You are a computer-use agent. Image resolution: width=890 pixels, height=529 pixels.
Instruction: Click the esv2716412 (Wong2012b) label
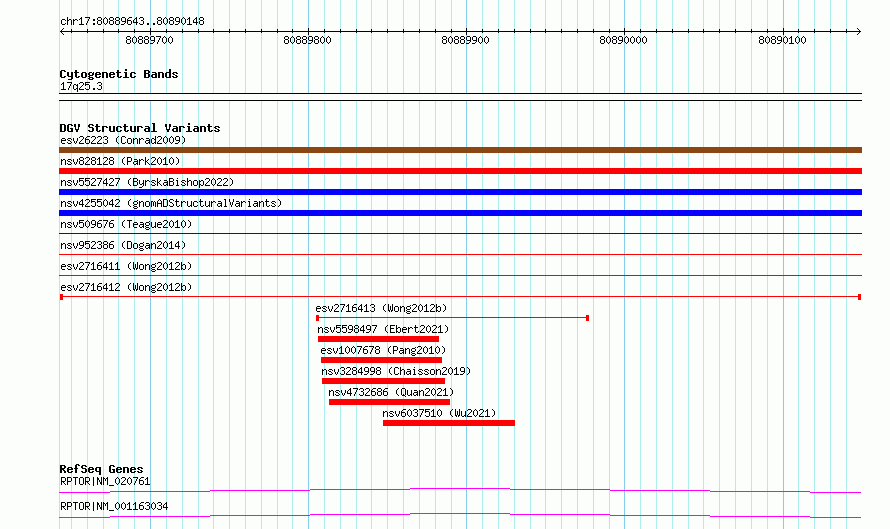coord(126,287)
